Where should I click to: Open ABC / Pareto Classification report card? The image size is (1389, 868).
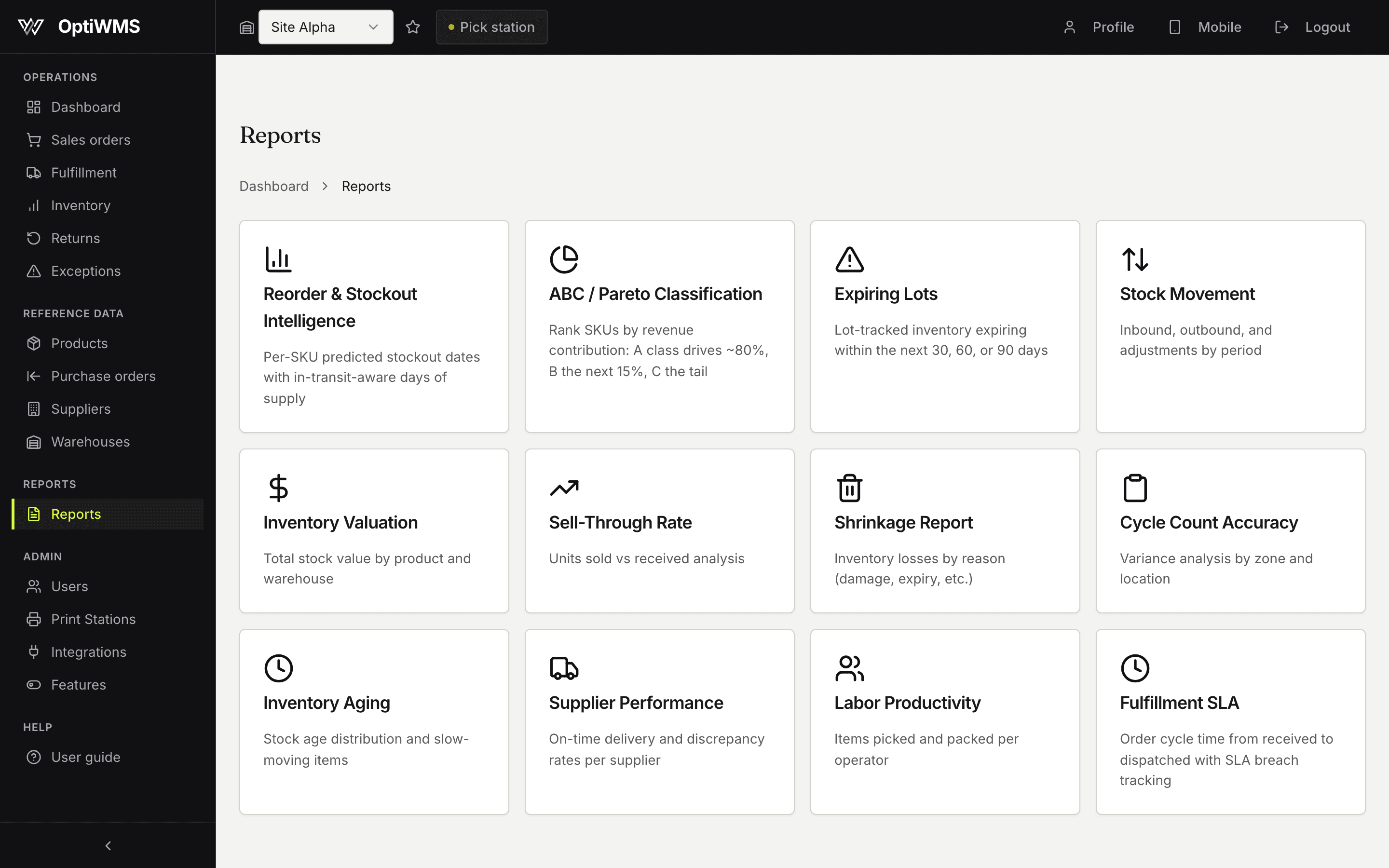point(659,326)
